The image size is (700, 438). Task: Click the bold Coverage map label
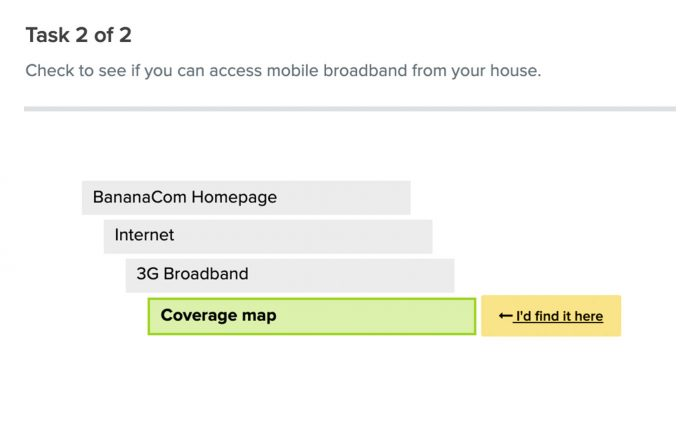[x=218, y=315]
